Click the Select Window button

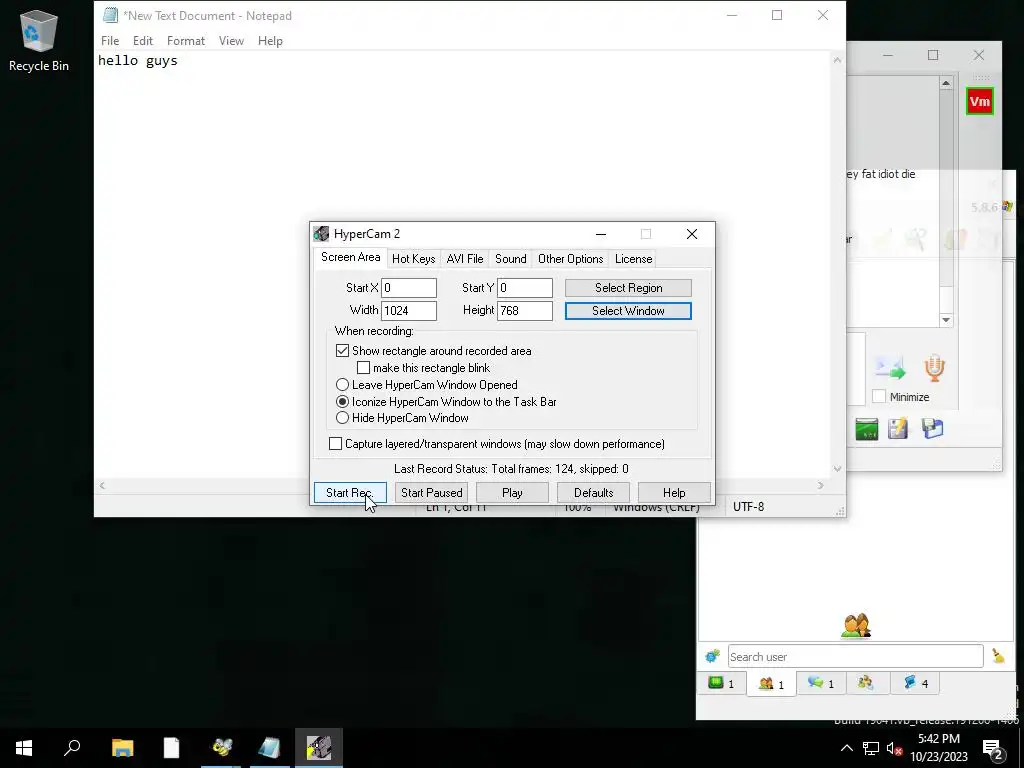(x=628, y=311)
